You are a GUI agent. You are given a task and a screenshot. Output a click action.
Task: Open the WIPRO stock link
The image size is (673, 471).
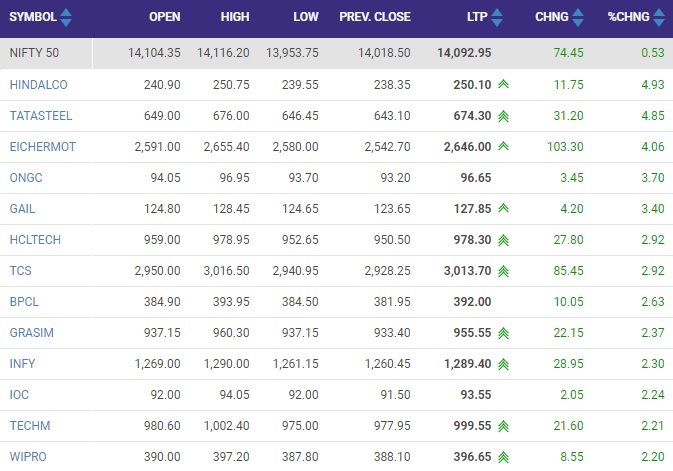[28, 456]
